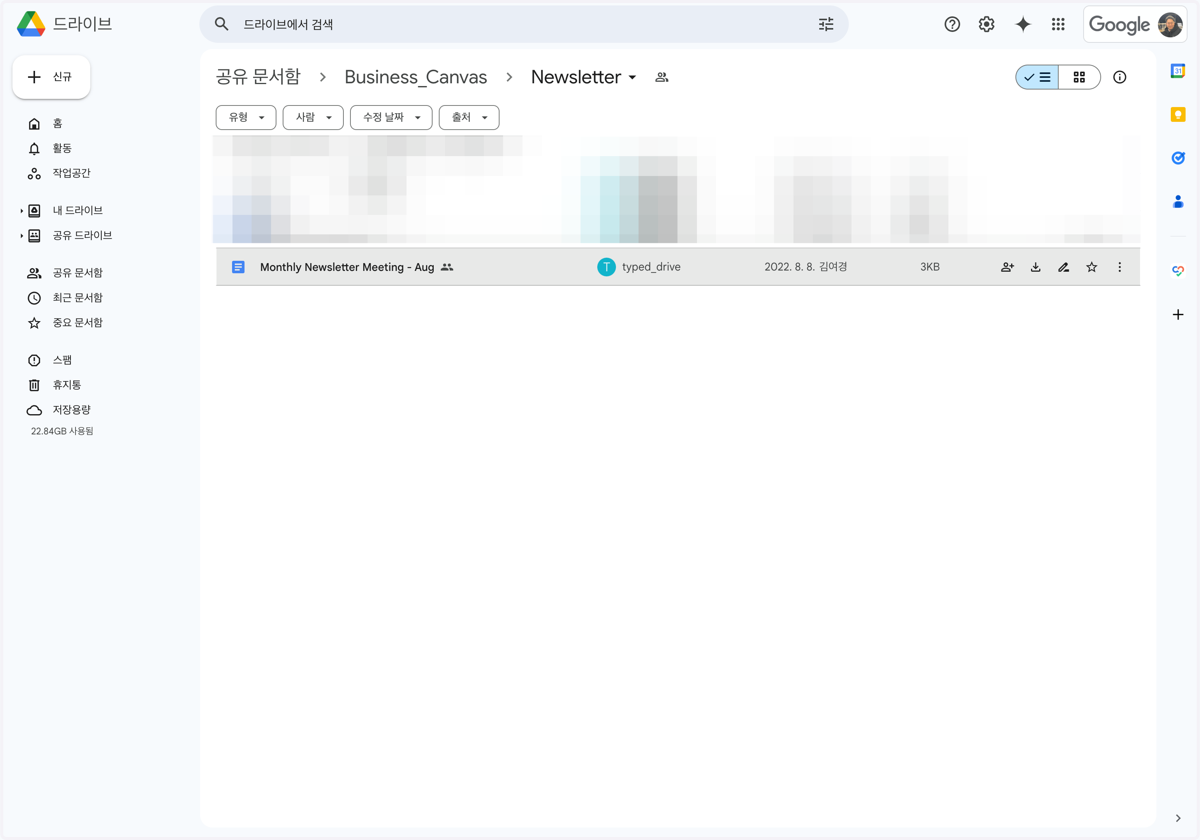Open the Settings gear icon
The image size is (1200, 840).
click(x=987, y=24)
